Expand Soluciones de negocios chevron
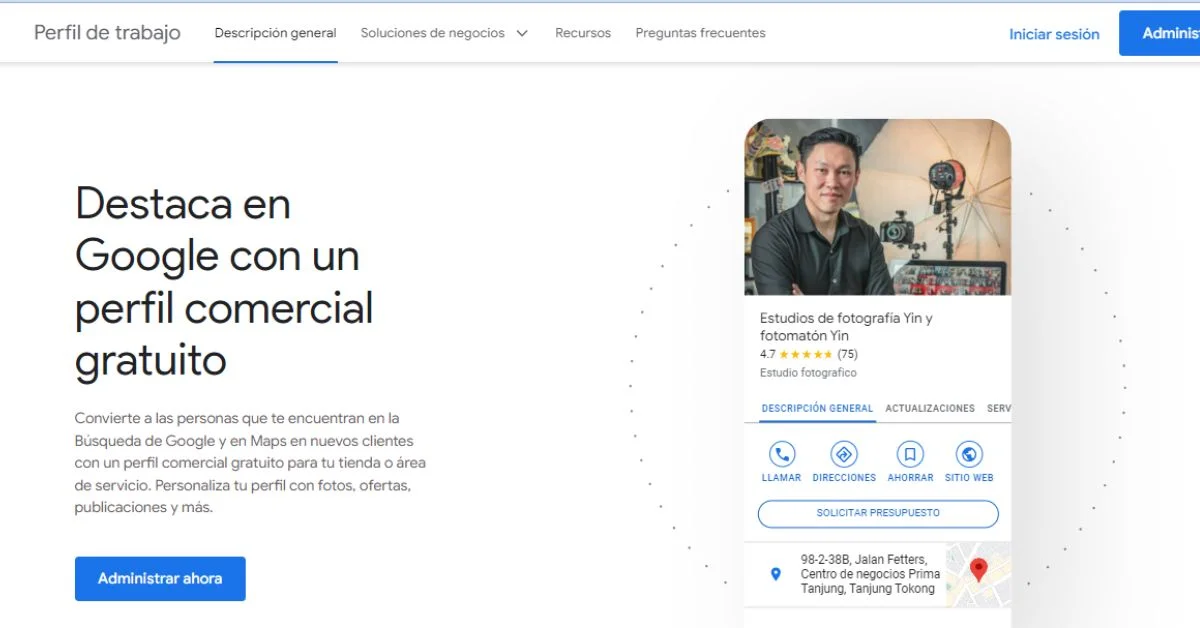The width and height of the screenshot is (1200, 628). tap(522, 33)
